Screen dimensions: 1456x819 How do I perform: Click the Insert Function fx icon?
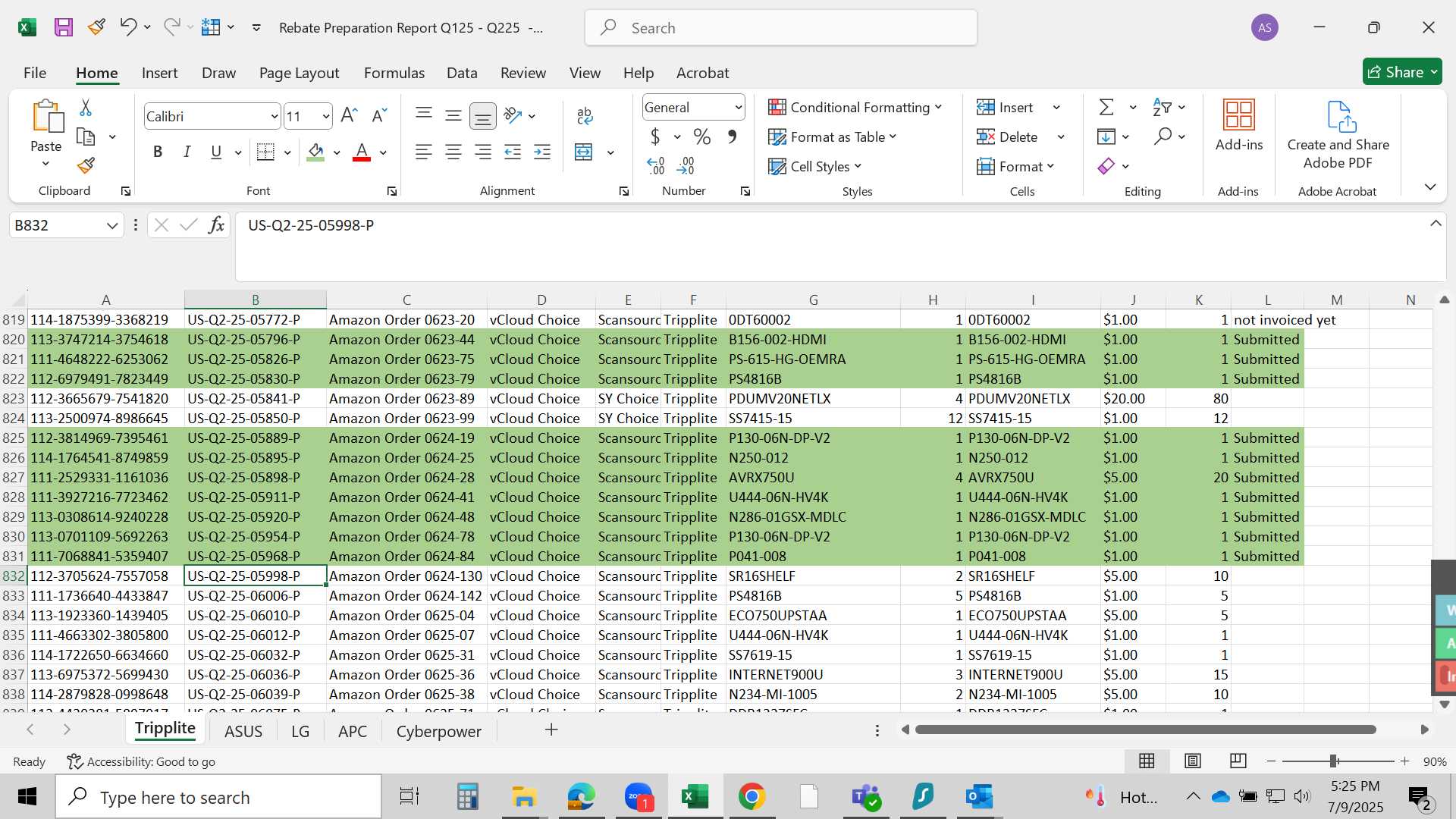(x=216, y=225)
